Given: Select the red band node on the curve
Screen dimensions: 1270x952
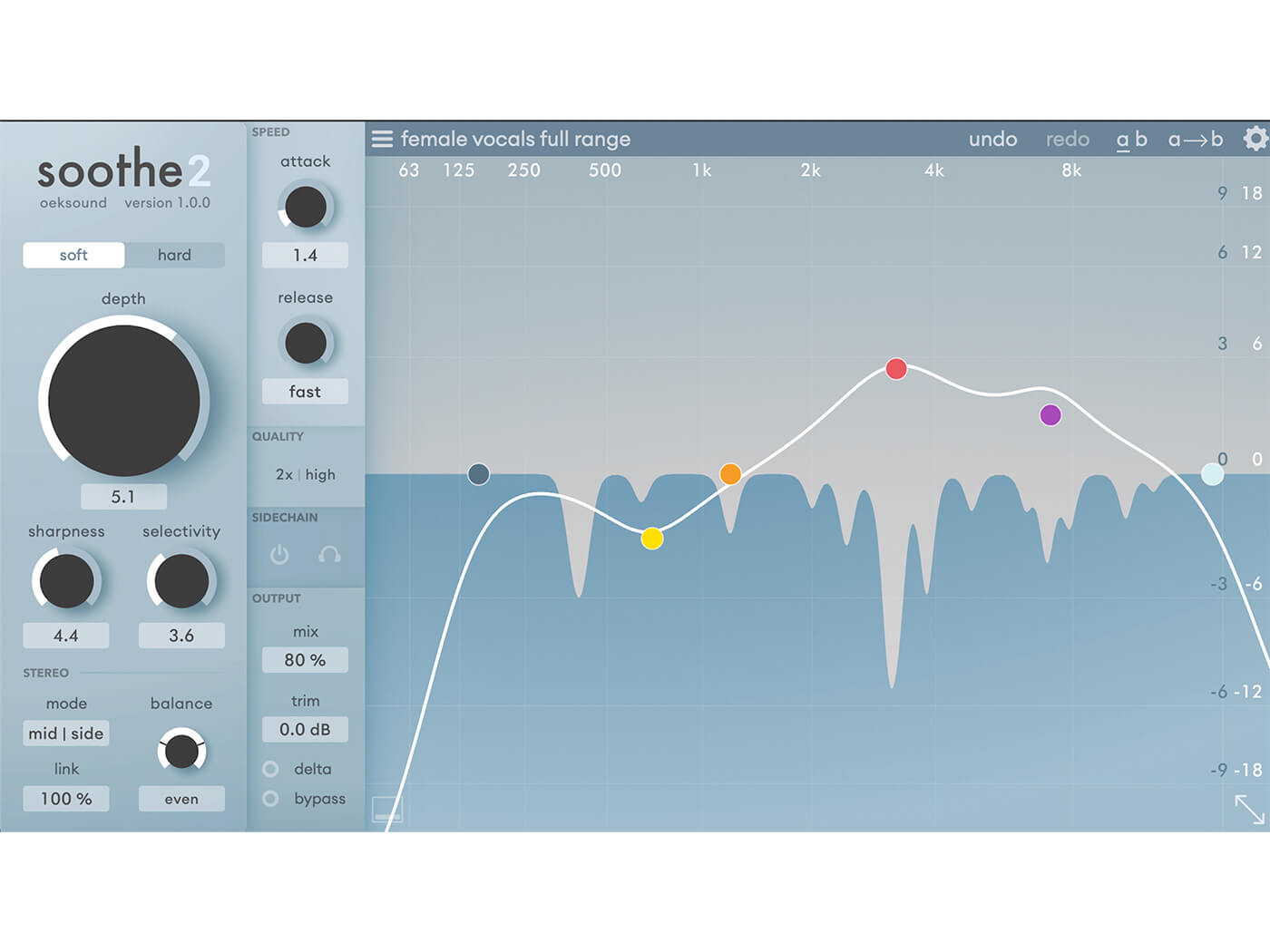Looking at the screenshot, I should [x=896, y=369].
